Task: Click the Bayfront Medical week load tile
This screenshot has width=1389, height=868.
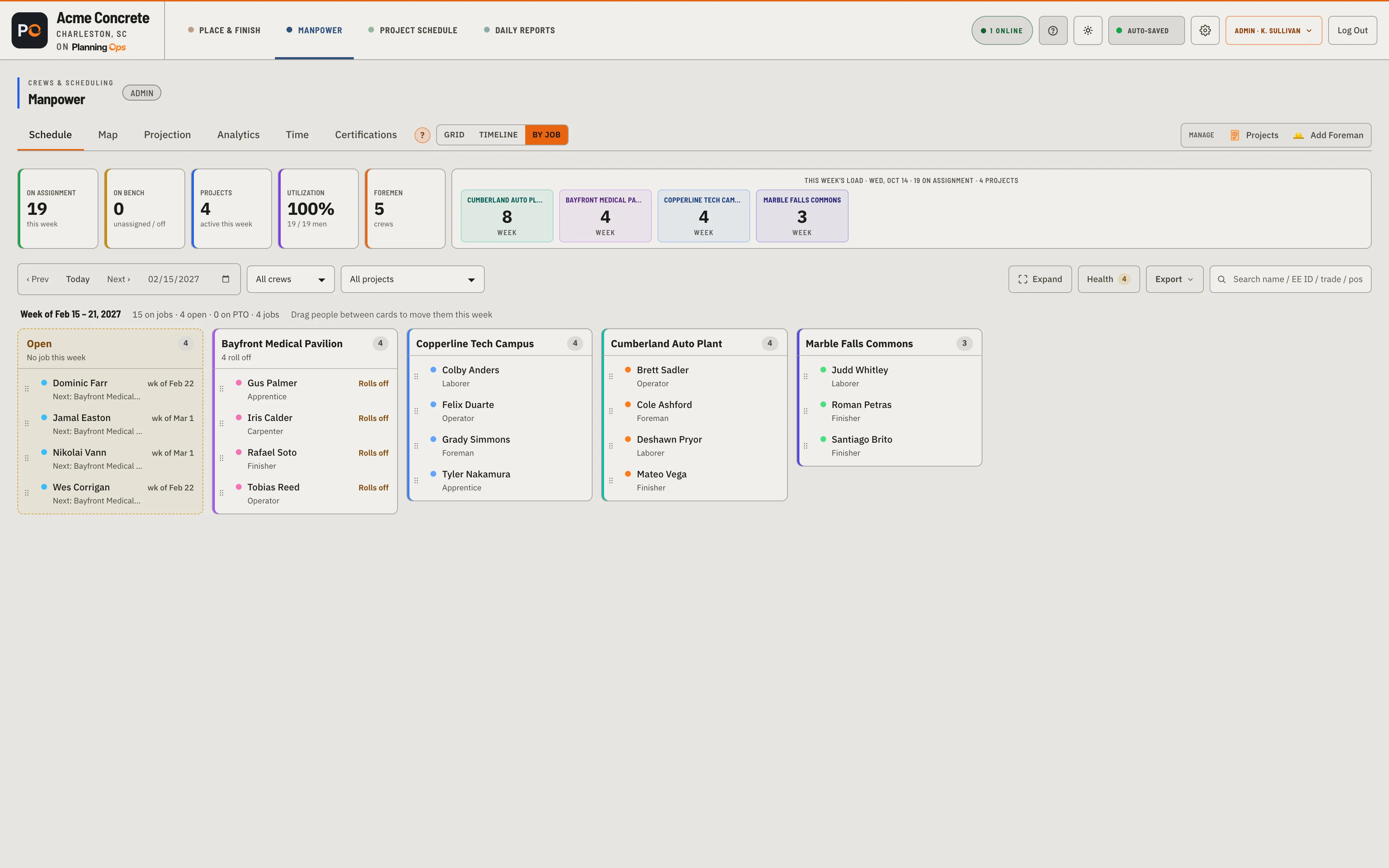Action: (605, 216)
